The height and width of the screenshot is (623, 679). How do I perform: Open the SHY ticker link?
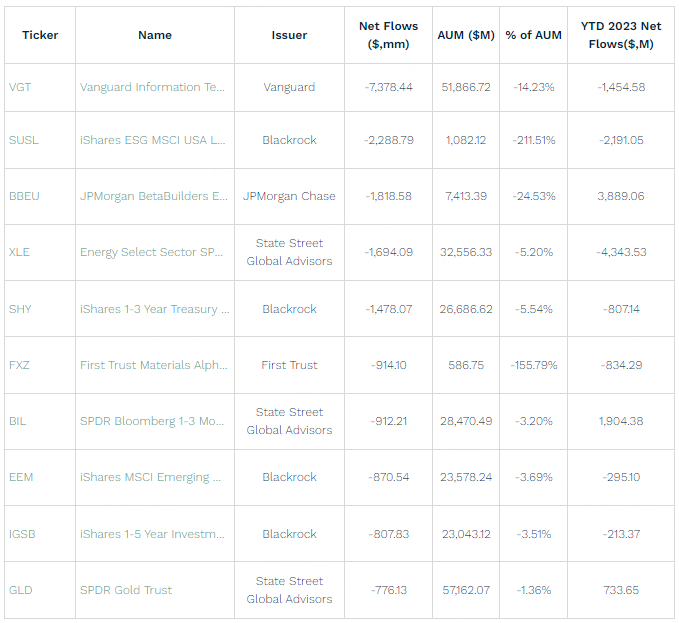[x=20, y=309]
